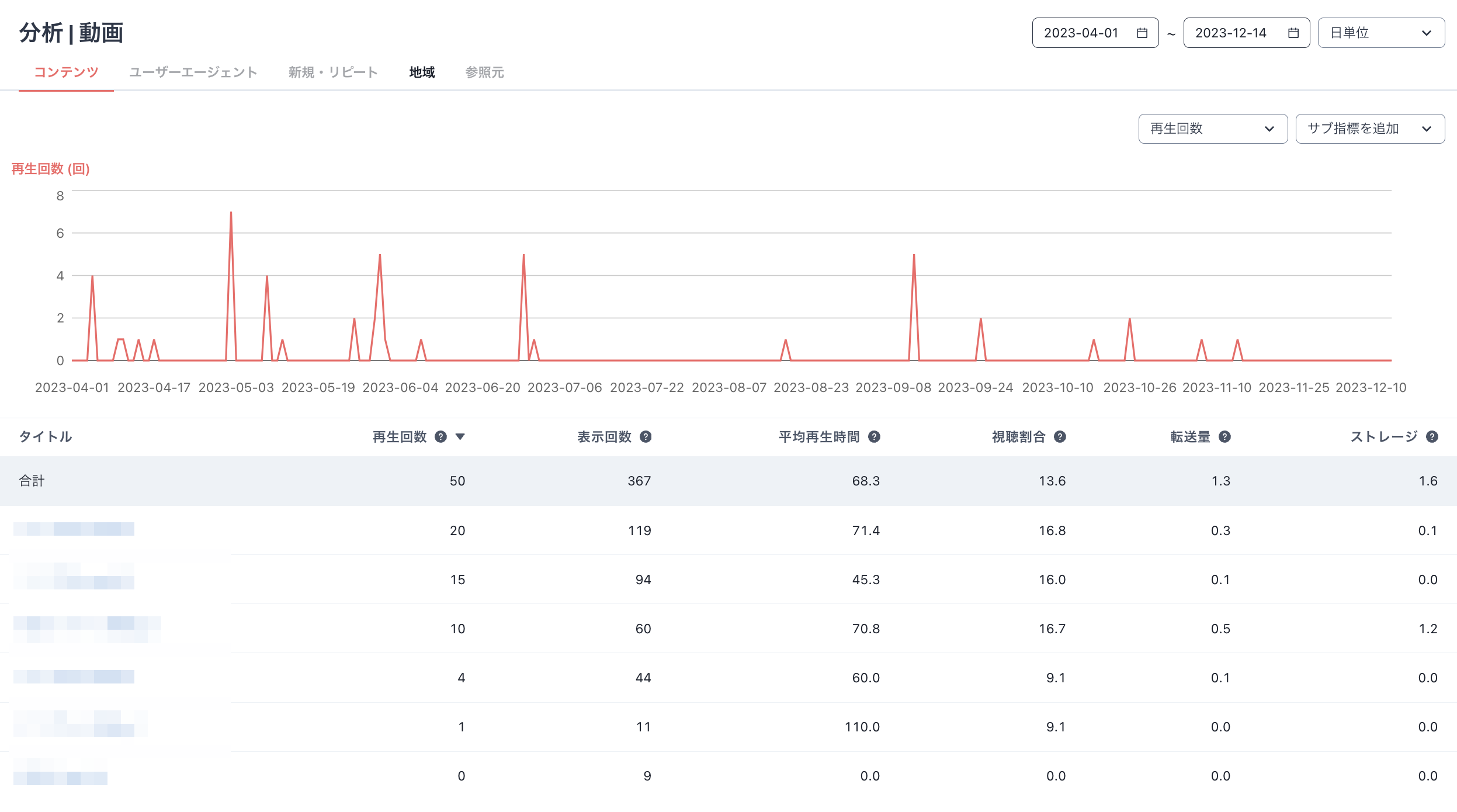This screenshot has width=1457, height=812.
Task: Click help icon next to 再生回数 column
Action: click(441, 437)
